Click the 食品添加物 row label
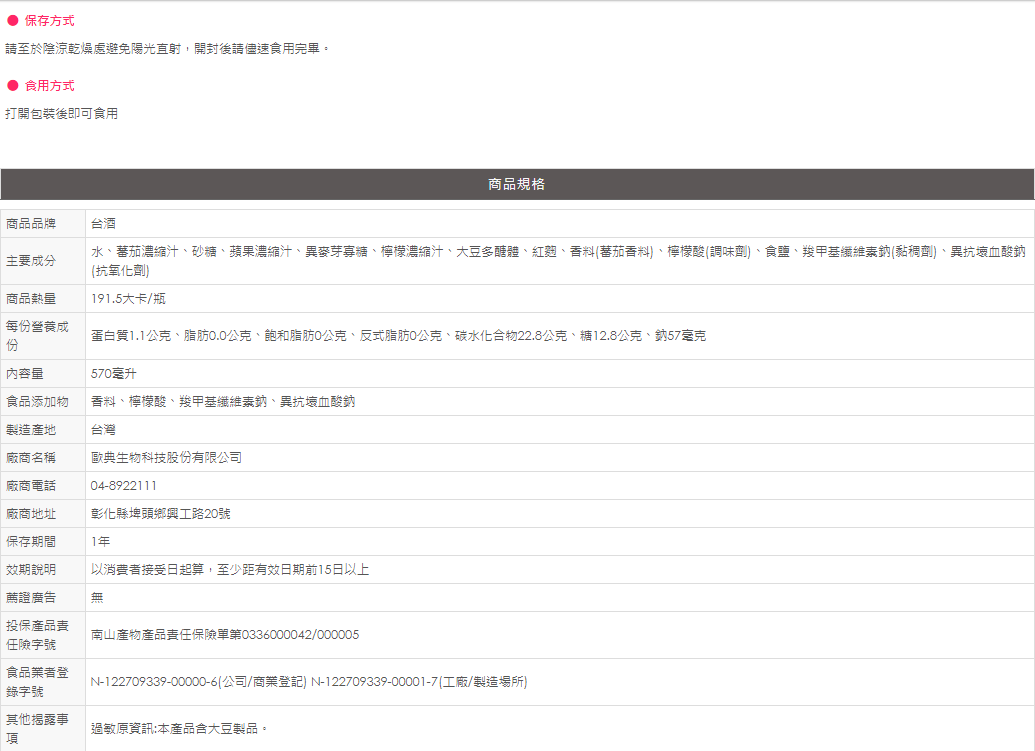Screen dimensions: 1035x751 point(37,401)
